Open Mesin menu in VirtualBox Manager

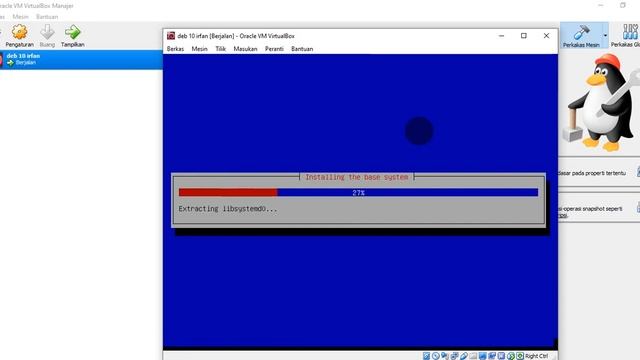click(20, 17)
